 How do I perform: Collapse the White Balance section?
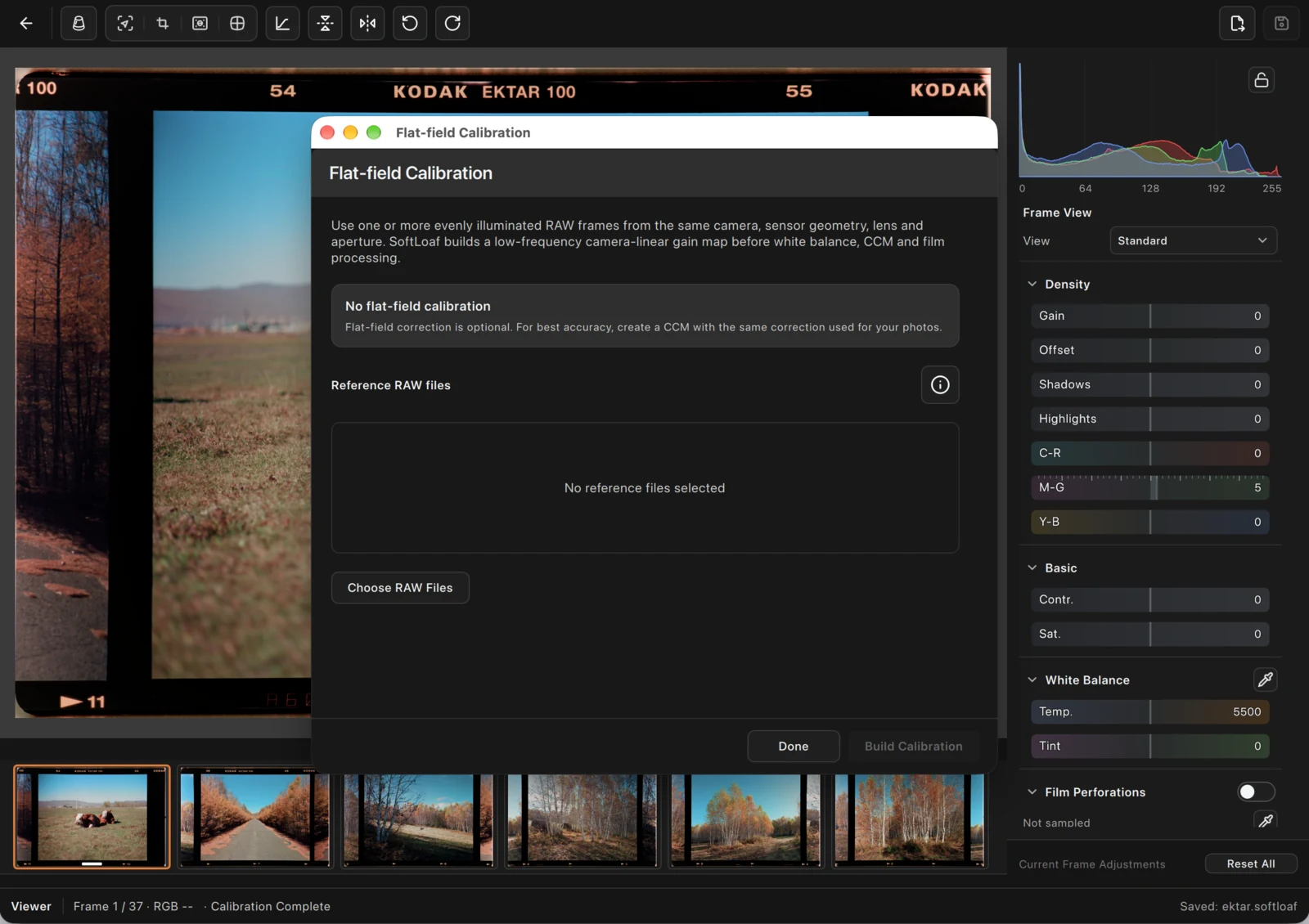point(1032,680)
